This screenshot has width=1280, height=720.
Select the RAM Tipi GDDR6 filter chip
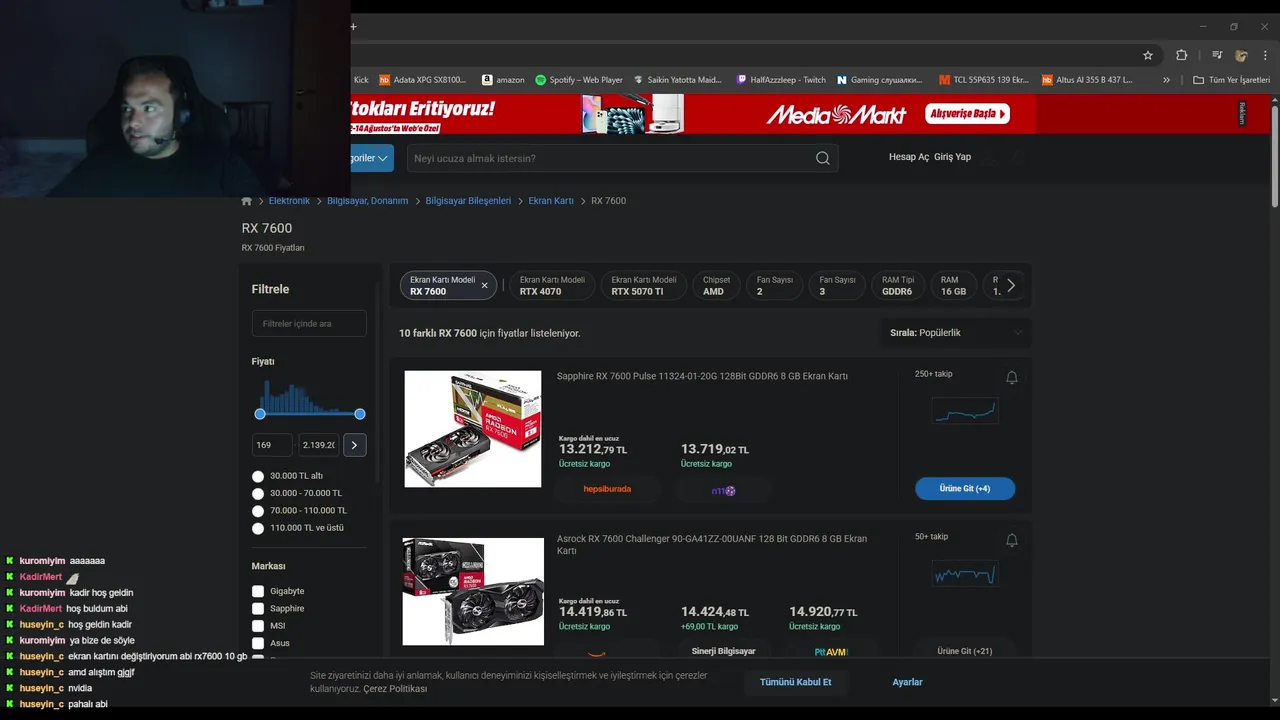898,285
